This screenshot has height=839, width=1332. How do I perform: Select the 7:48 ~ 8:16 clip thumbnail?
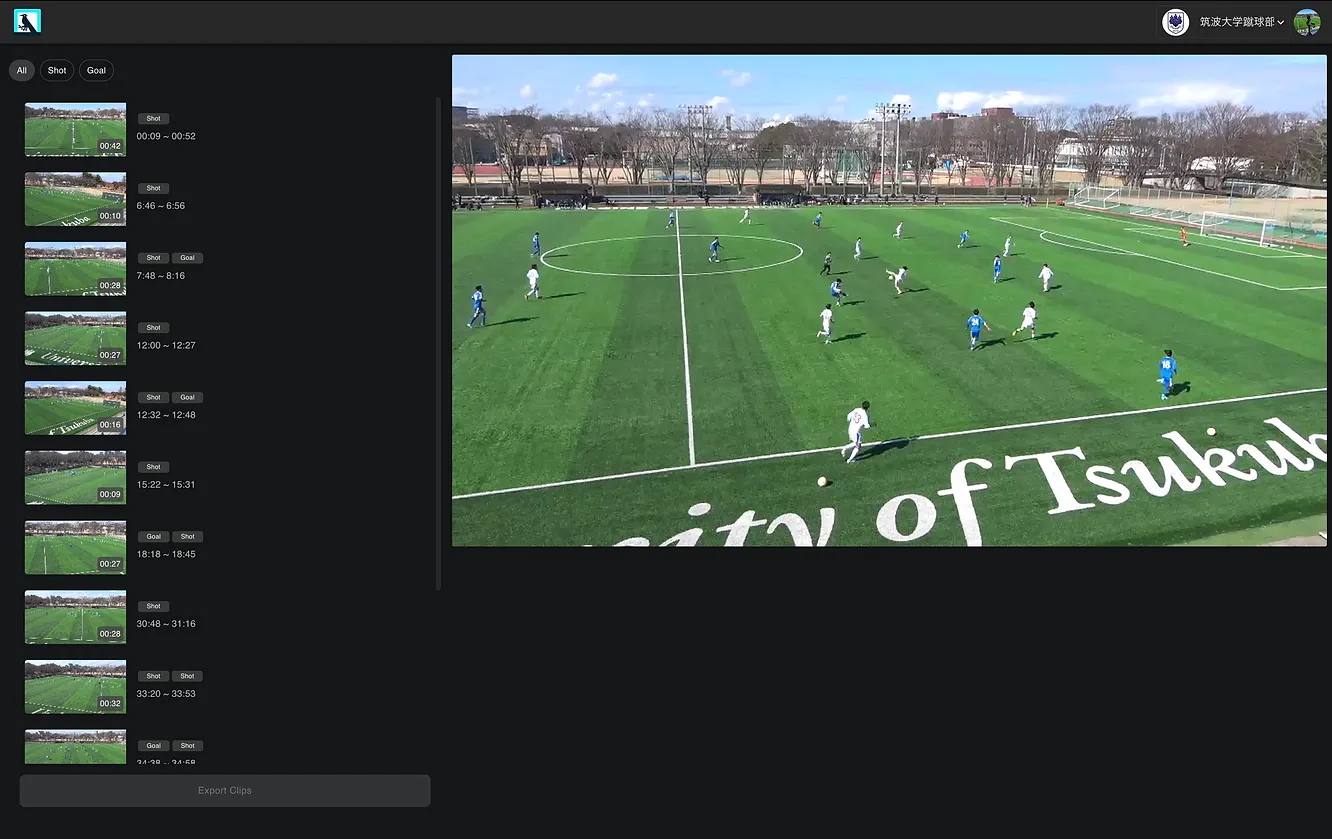point(75,269)
